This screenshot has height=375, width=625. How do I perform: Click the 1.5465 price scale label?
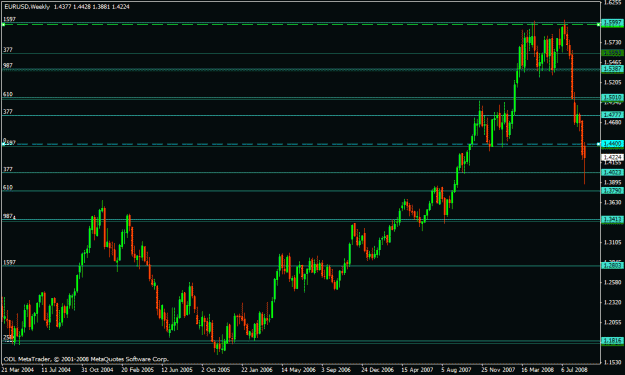(x=613, y=62)
